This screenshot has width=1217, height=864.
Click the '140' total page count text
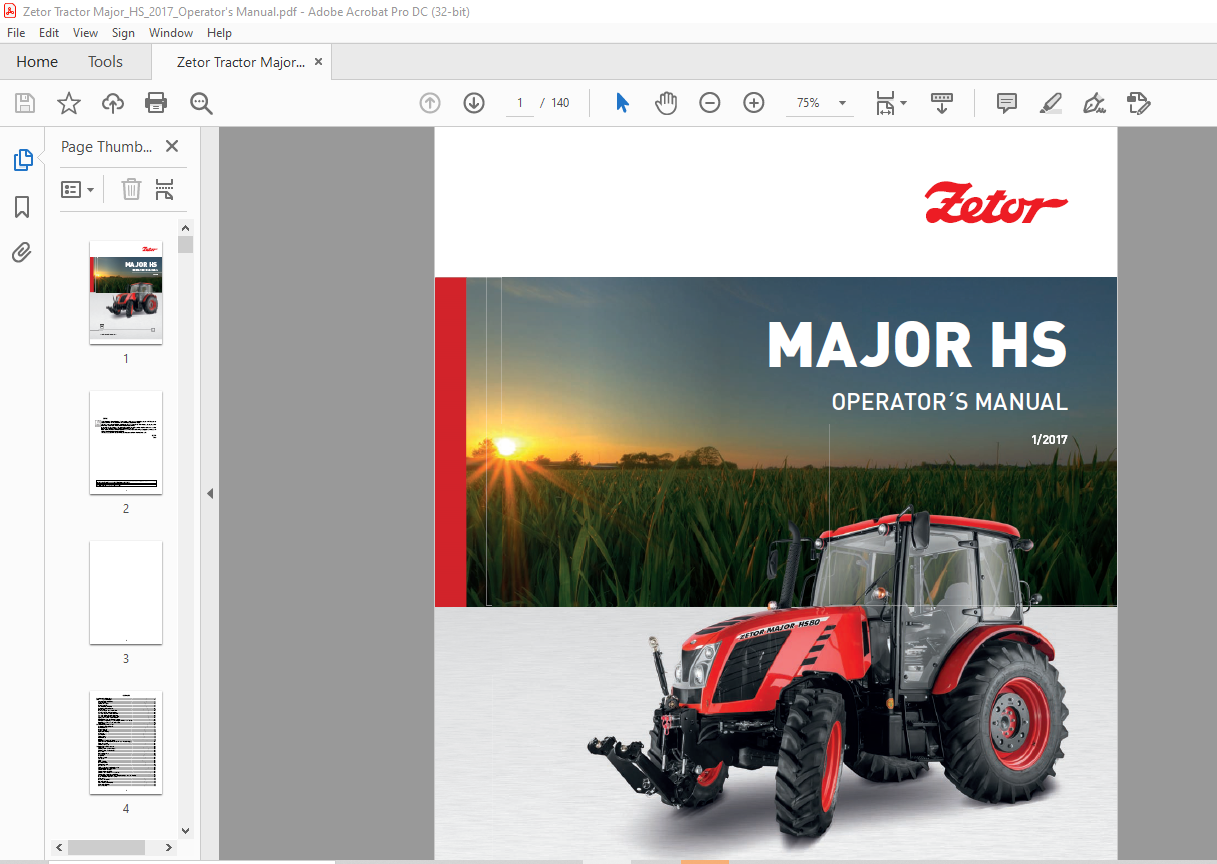pyautogui.click(x=560, y=103)
